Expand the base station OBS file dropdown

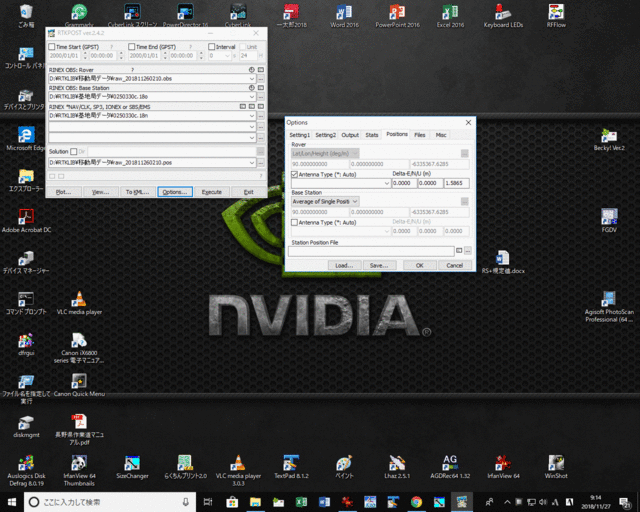[252, 97]
